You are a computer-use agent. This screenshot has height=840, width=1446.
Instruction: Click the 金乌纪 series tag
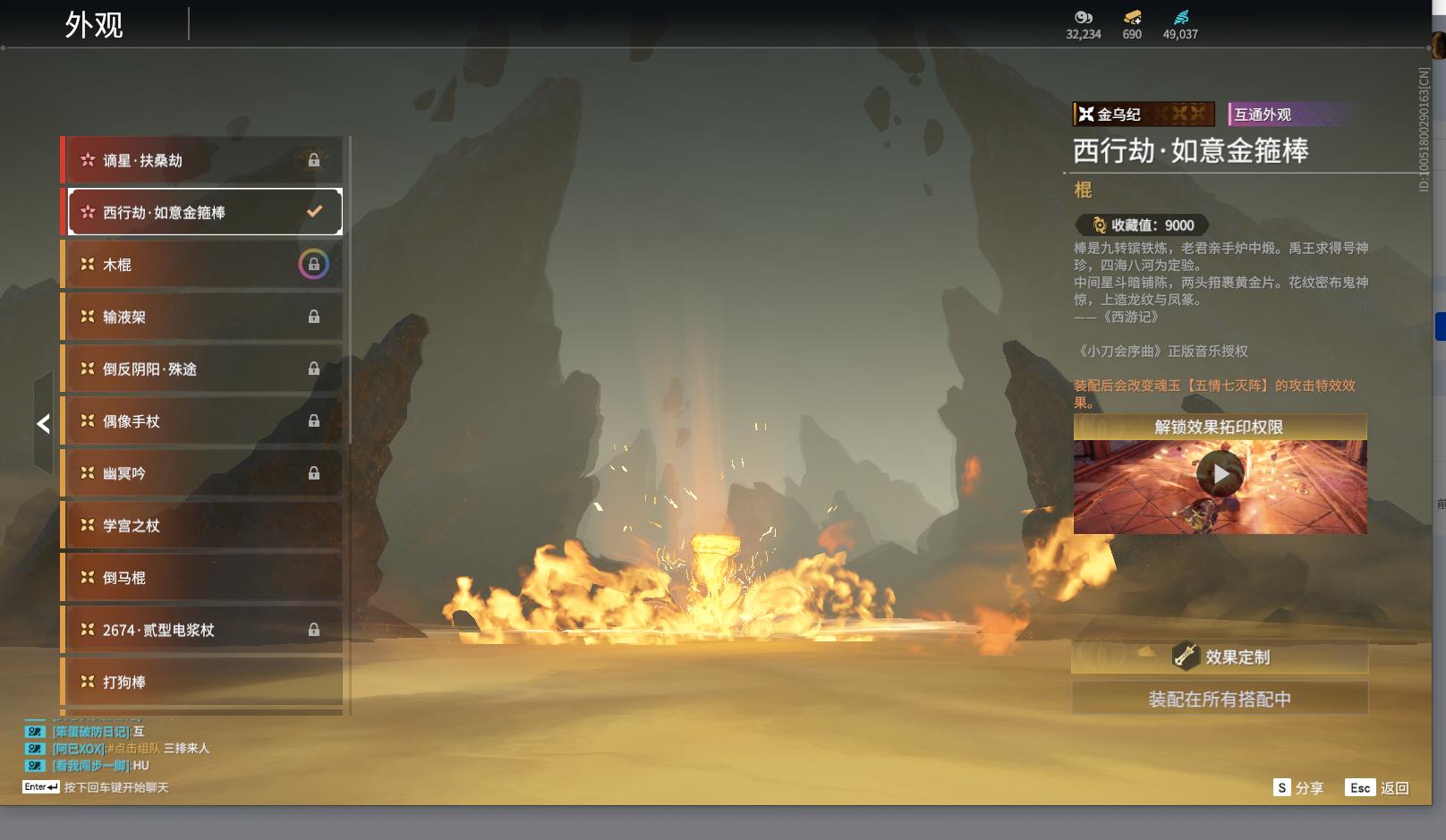(1144, 114)
